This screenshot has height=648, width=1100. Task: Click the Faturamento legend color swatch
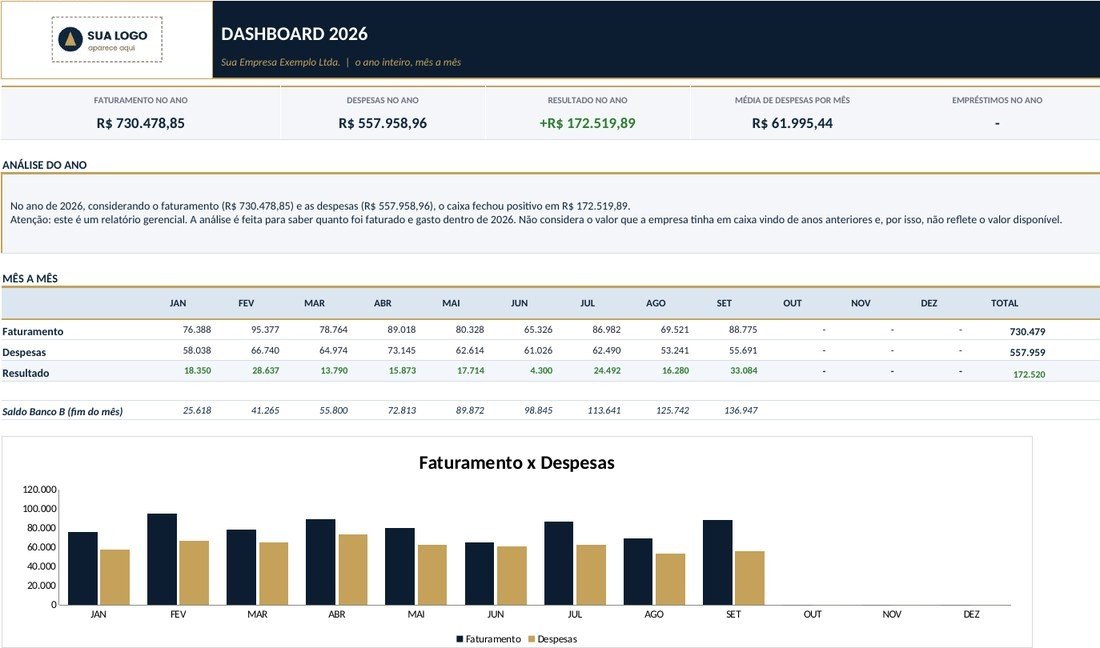point(460,639)
